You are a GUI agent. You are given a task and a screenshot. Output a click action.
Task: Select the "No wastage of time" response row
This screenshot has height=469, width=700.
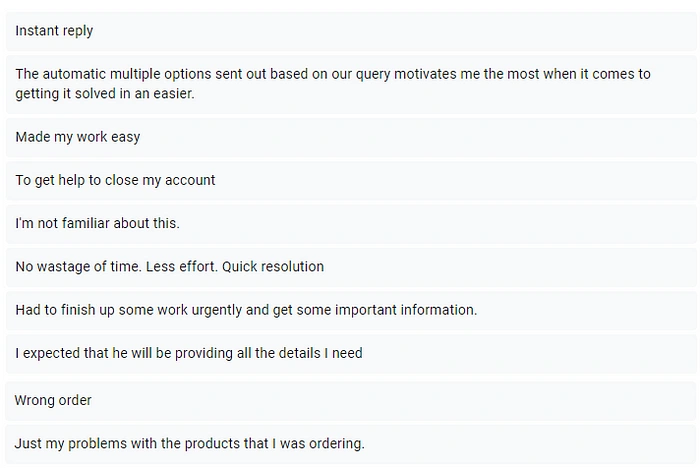coord(351,267)
